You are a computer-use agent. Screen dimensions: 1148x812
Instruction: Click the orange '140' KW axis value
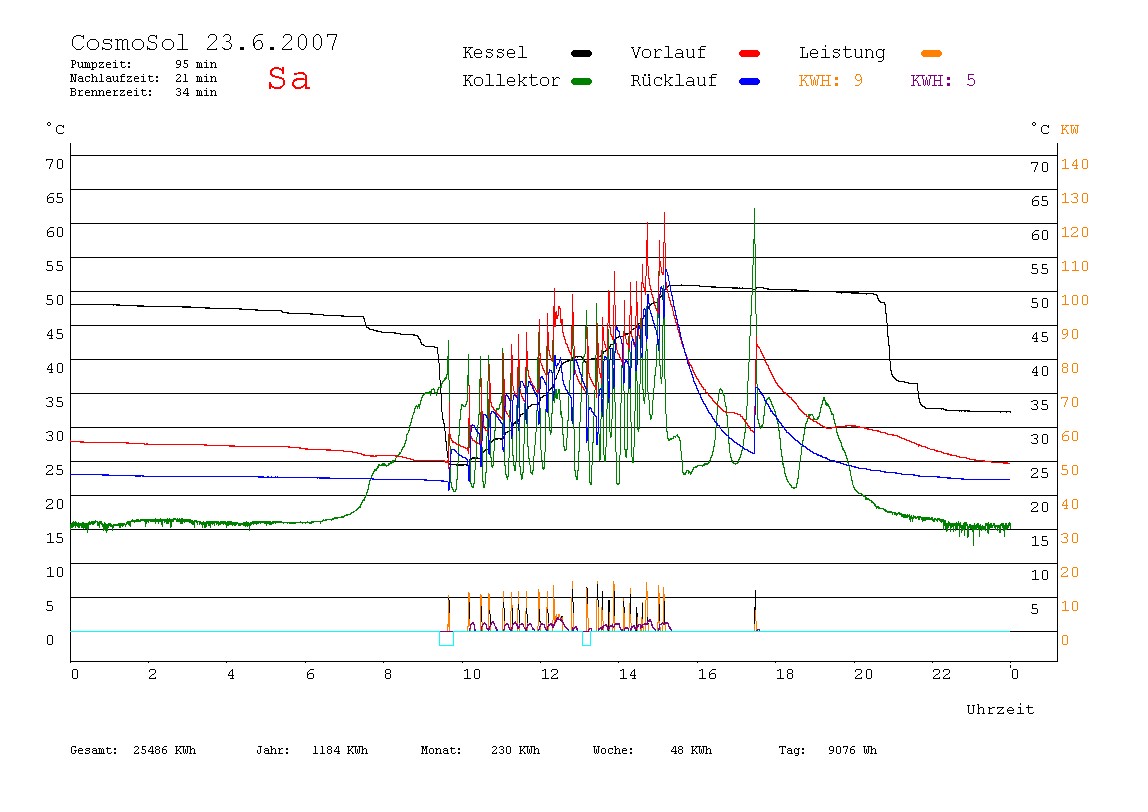click(1075, 165)
